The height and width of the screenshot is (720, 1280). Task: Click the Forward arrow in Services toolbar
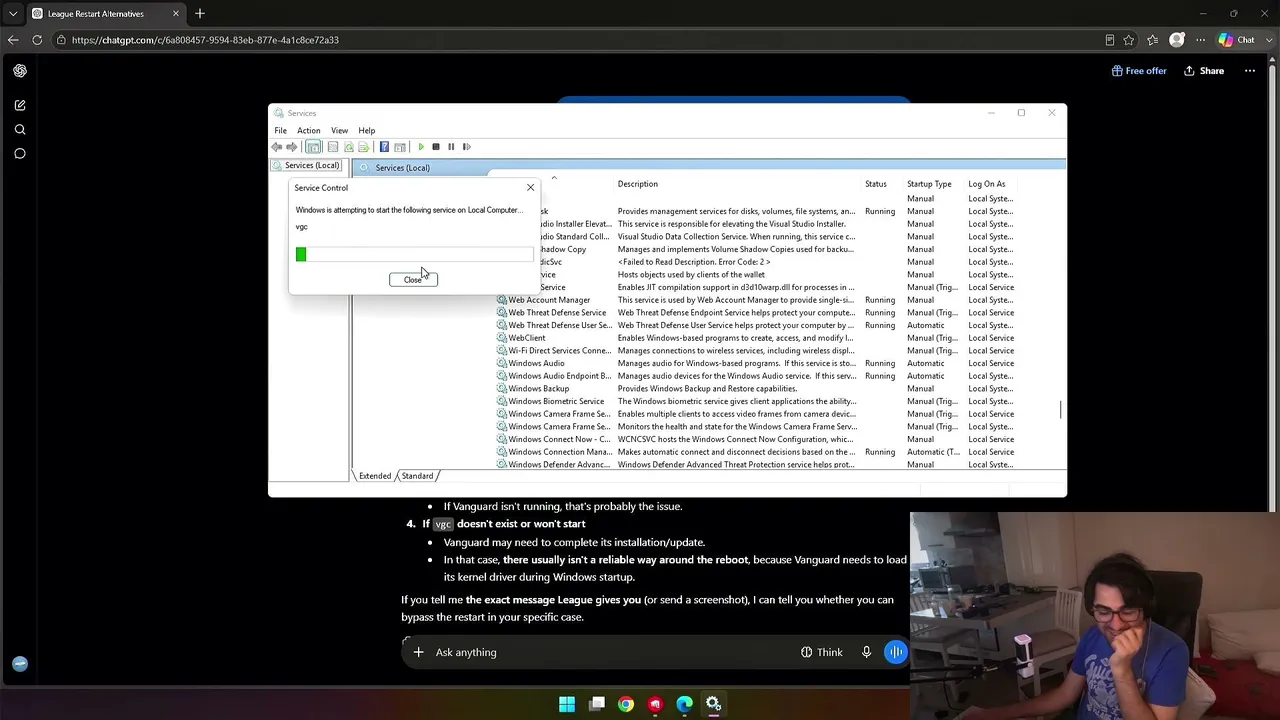click(x=292, y=147)
